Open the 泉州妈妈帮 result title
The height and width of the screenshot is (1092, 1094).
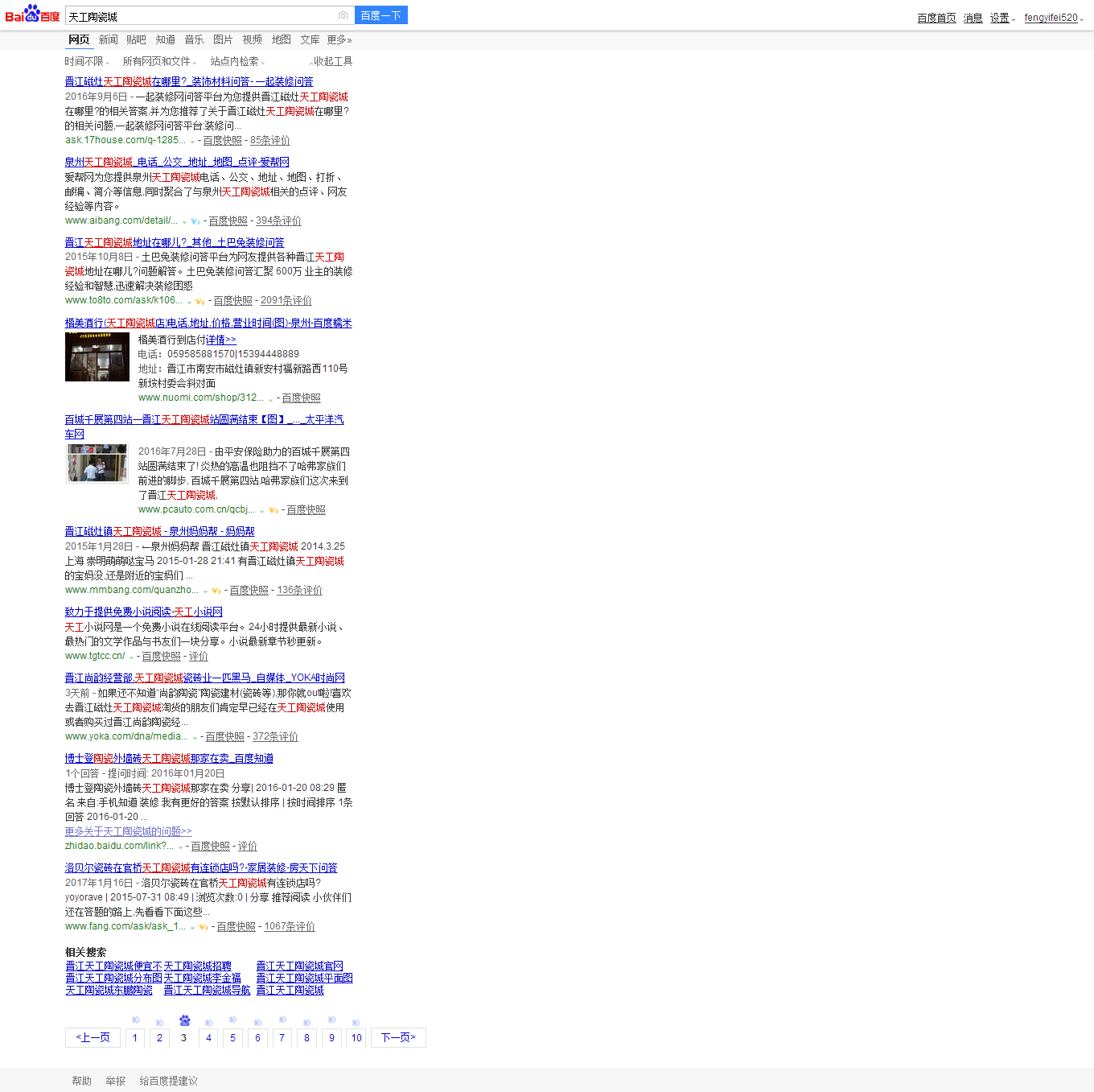159,531
